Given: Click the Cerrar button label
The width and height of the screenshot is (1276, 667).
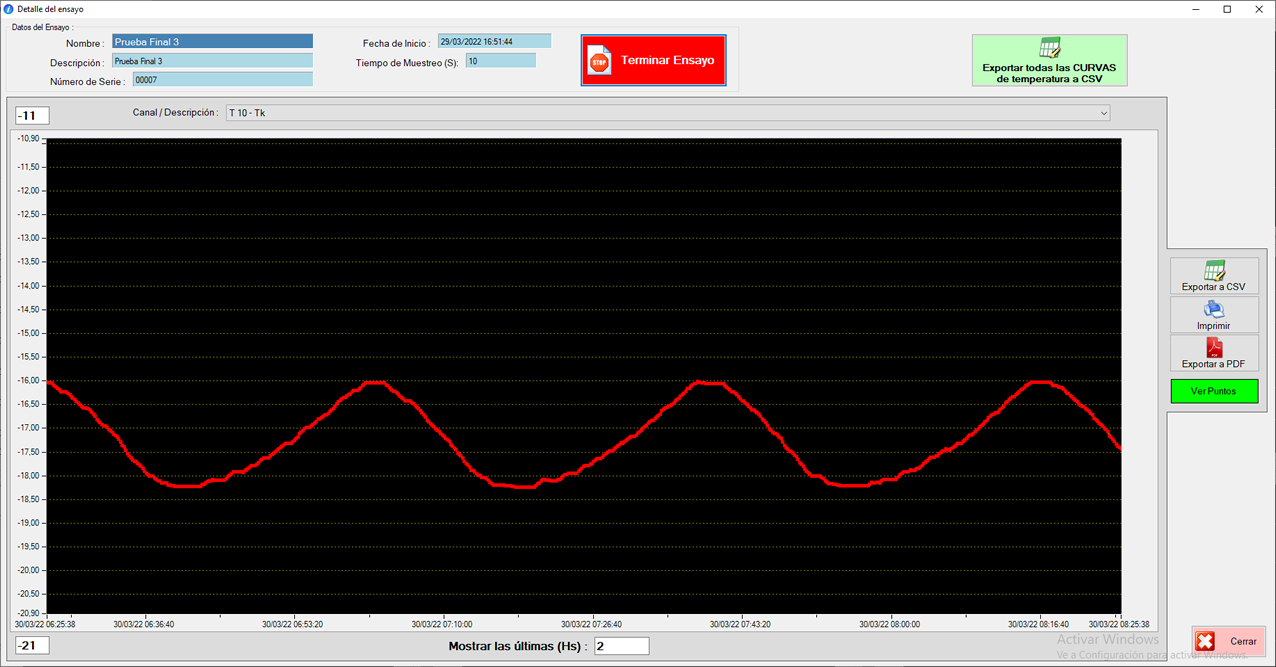Looking at the screenshot, I should (x=1243, y=642).
